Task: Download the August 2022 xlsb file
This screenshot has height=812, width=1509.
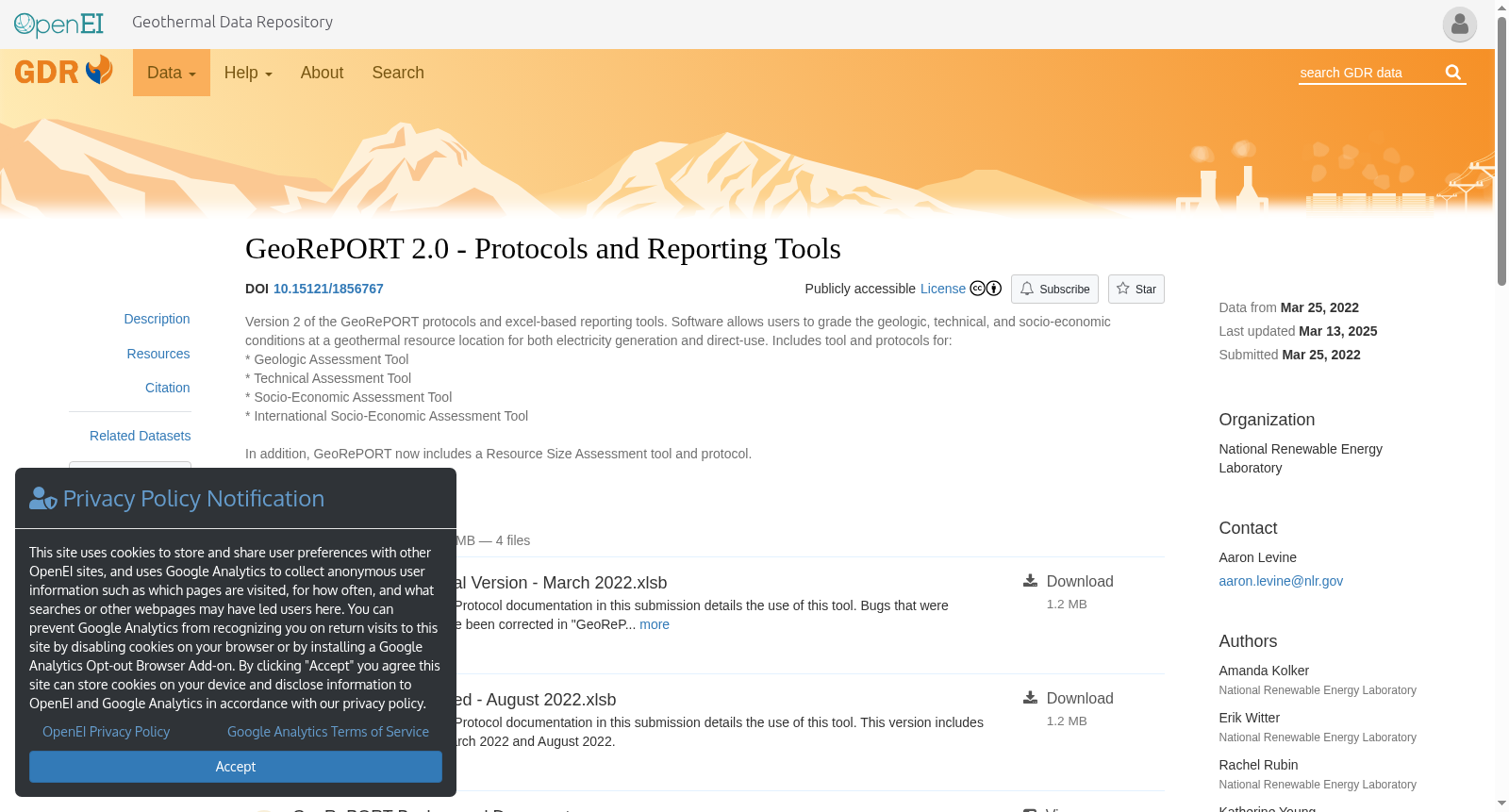Action: coord(1080,698)
